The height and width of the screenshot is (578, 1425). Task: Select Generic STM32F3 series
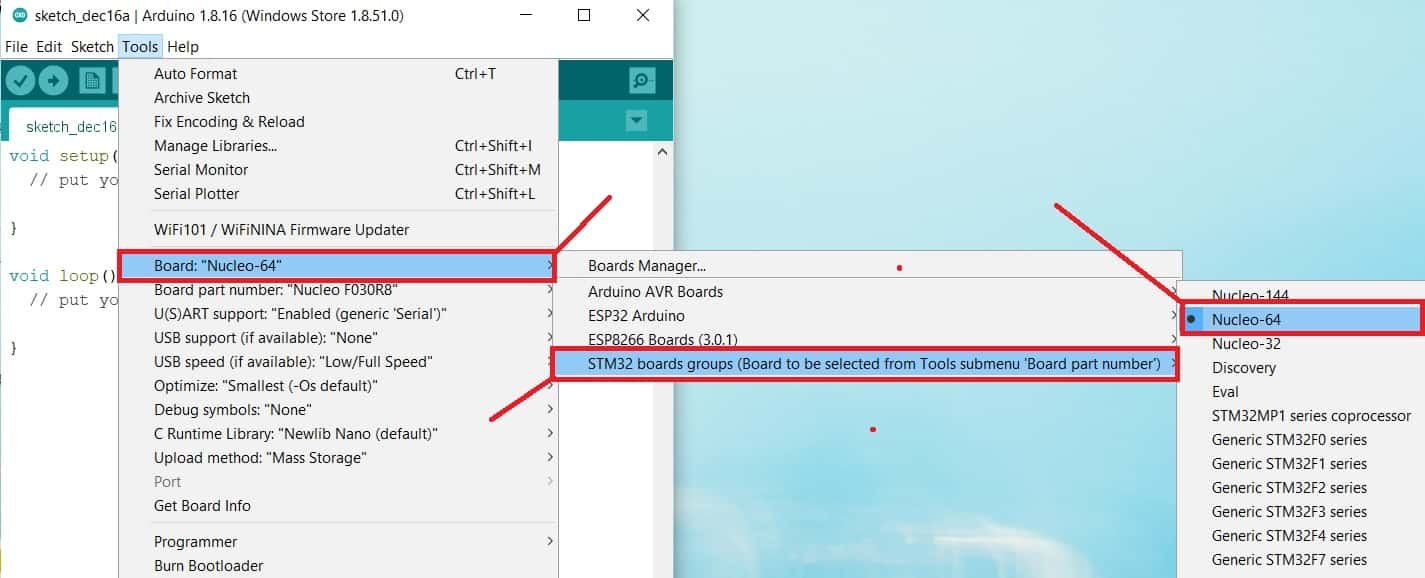[1301, 512]
